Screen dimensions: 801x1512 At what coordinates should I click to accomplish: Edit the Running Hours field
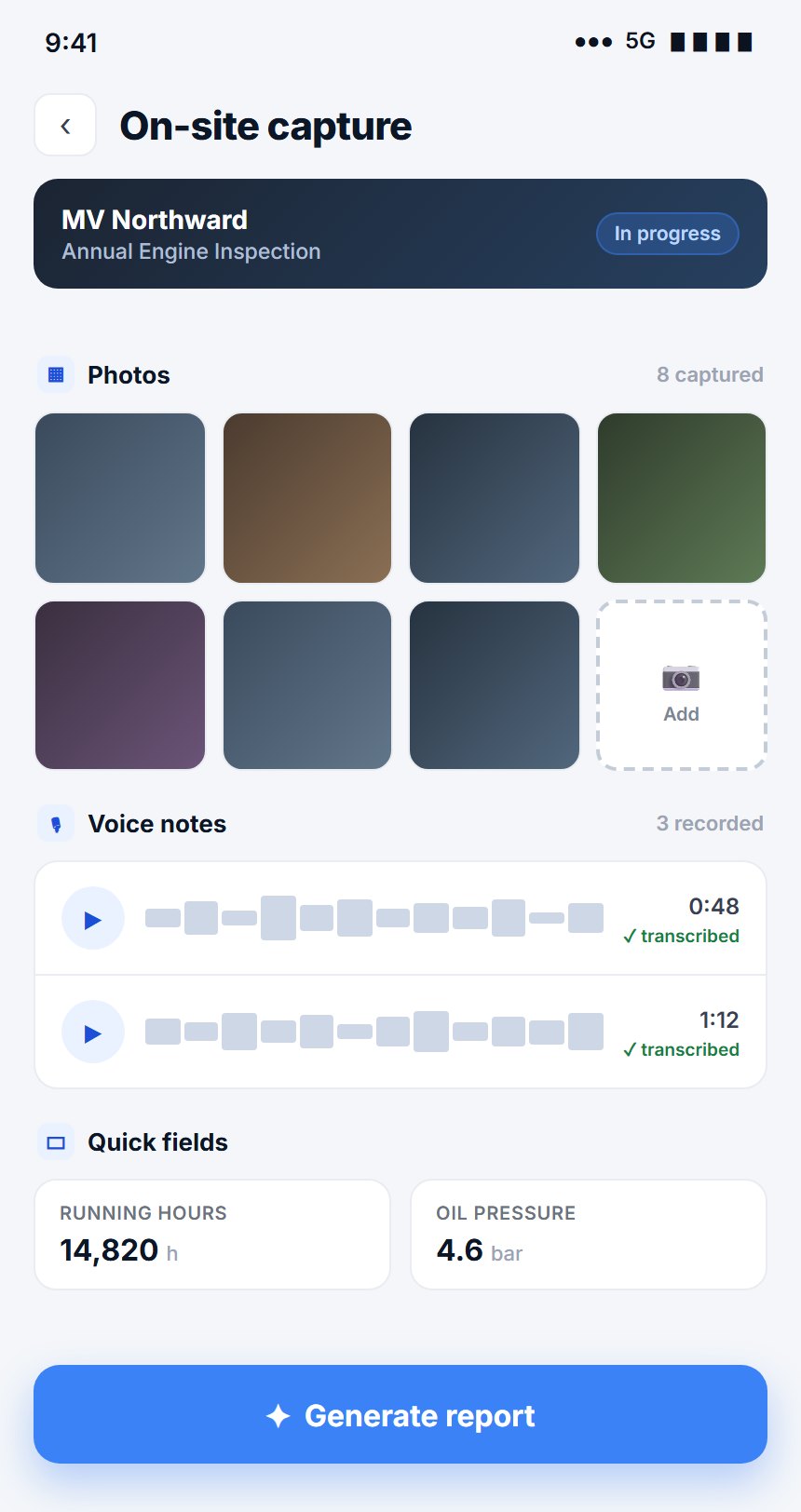(x=212, y=1235)
